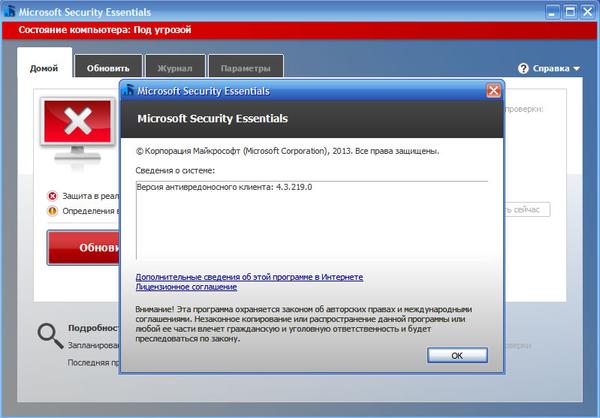Screen dimensions: 600x418
Task: Open the Обновить tab
Action: click(x=108, y=68)
